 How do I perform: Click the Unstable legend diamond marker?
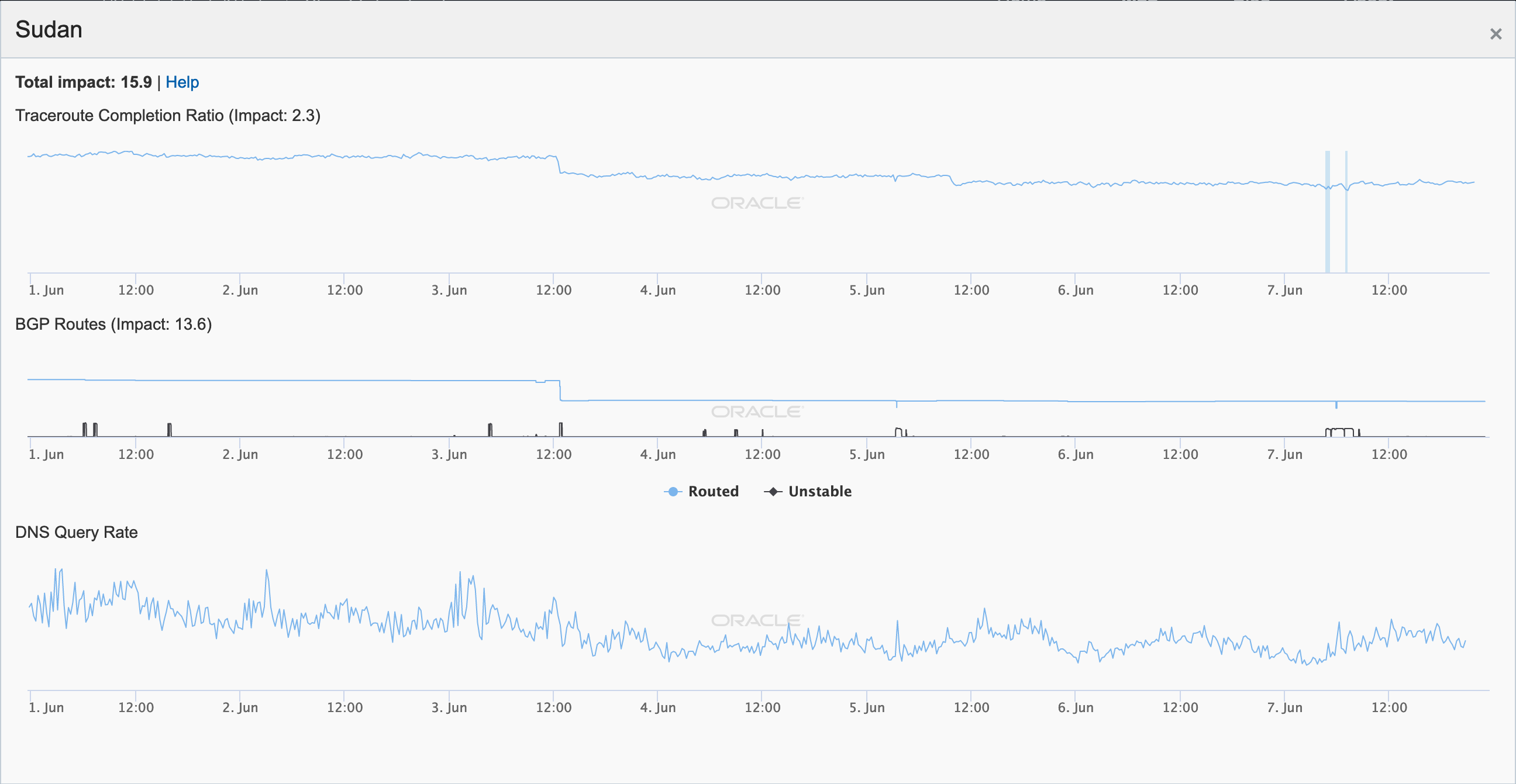773,491
